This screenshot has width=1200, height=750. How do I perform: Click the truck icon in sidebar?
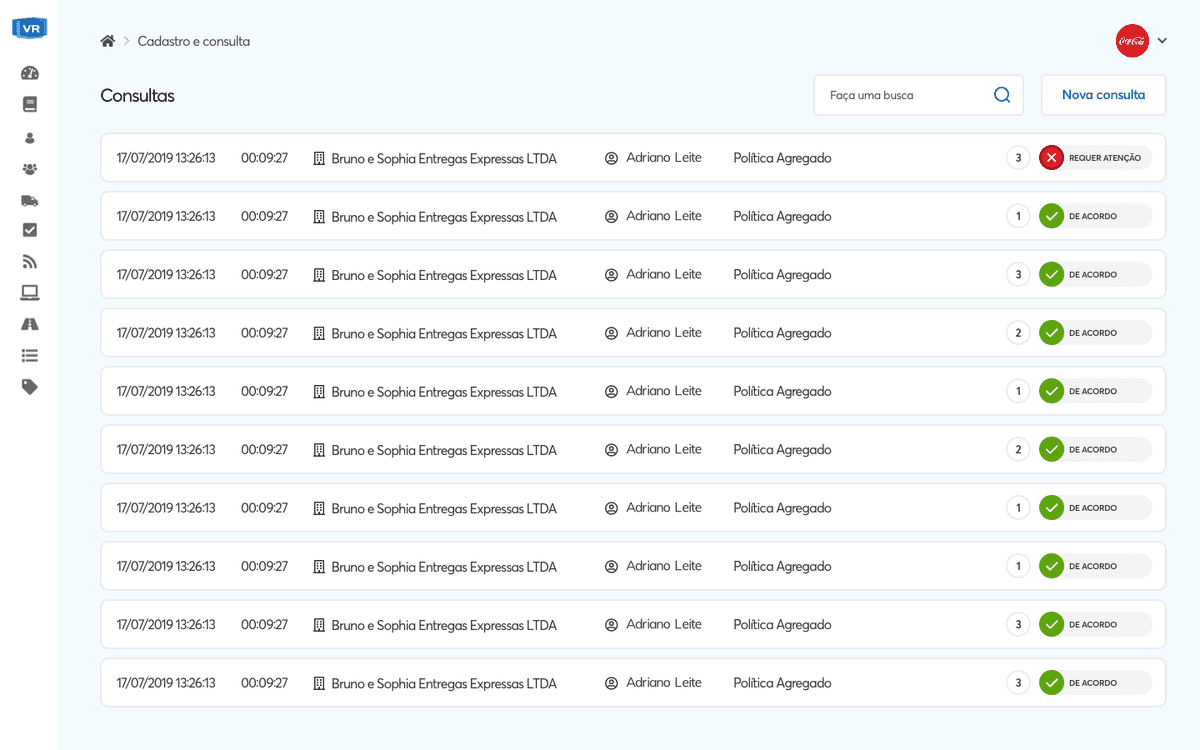click(29, 200)
